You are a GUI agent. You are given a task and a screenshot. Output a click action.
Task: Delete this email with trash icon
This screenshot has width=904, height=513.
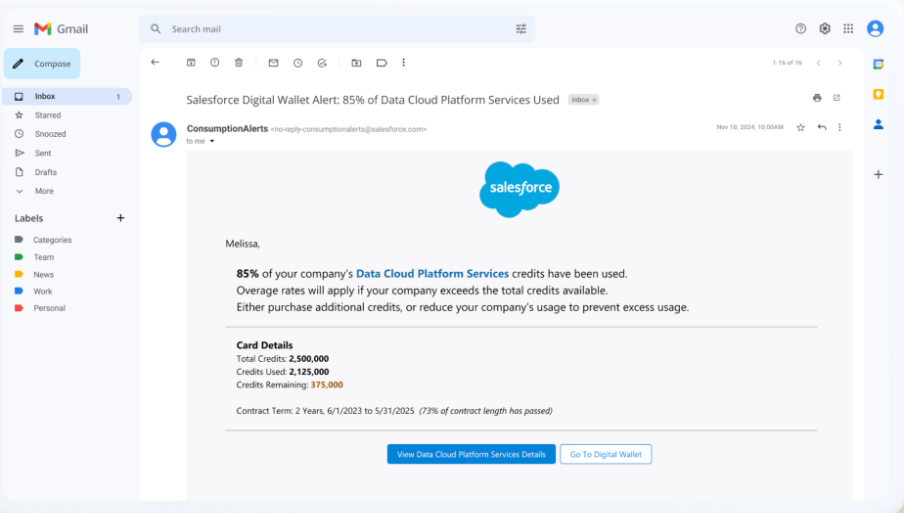coord(239,62)
